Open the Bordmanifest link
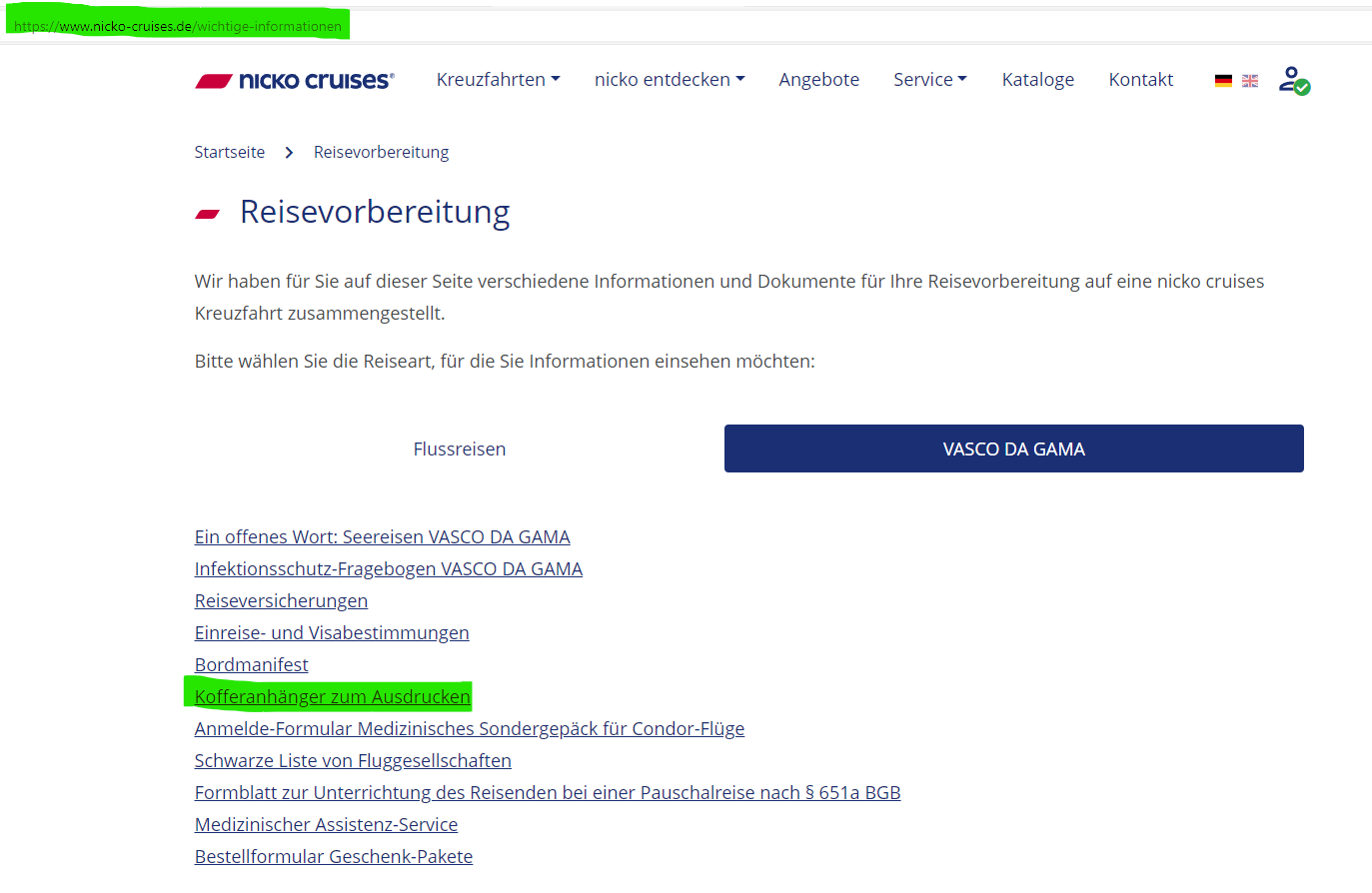 251,665
